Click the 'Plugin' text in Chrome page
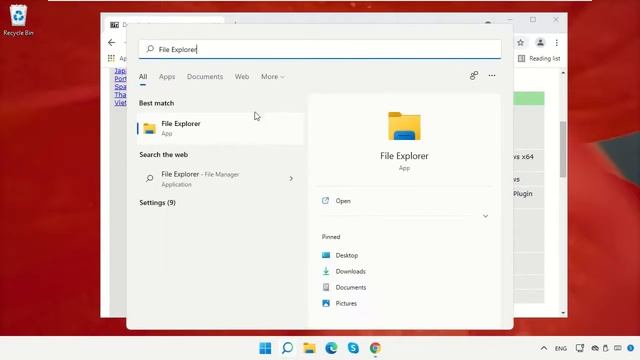 pos(523,194)
